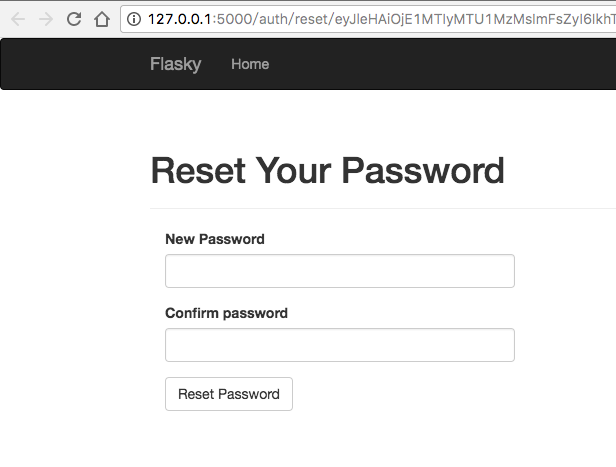This screenshot has width=616, height=467.
Task: Click the reset token portion of the URL
Action: coord(480,19)
